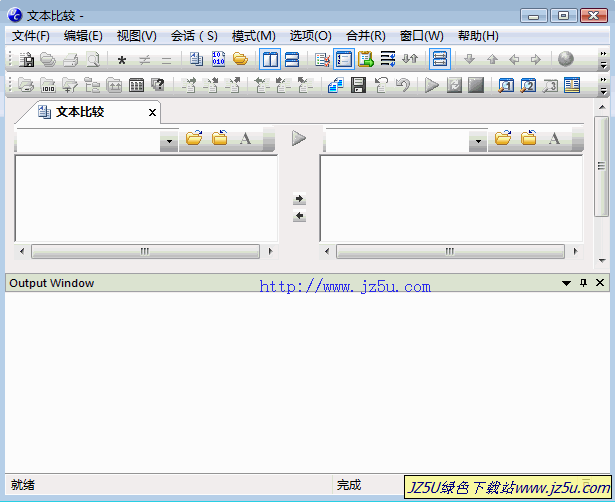Click the gray stop square icon
615x502 pixels.
(476, 85)
